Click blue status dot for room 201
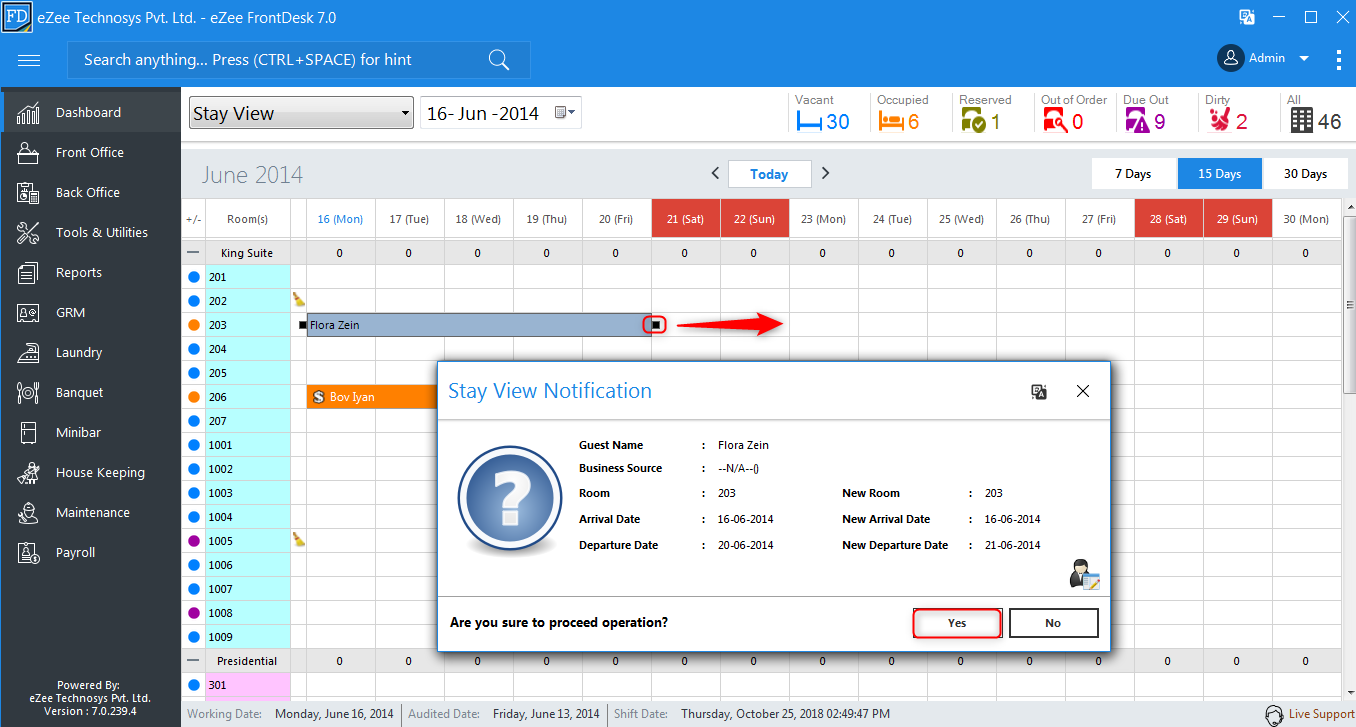 193,277
